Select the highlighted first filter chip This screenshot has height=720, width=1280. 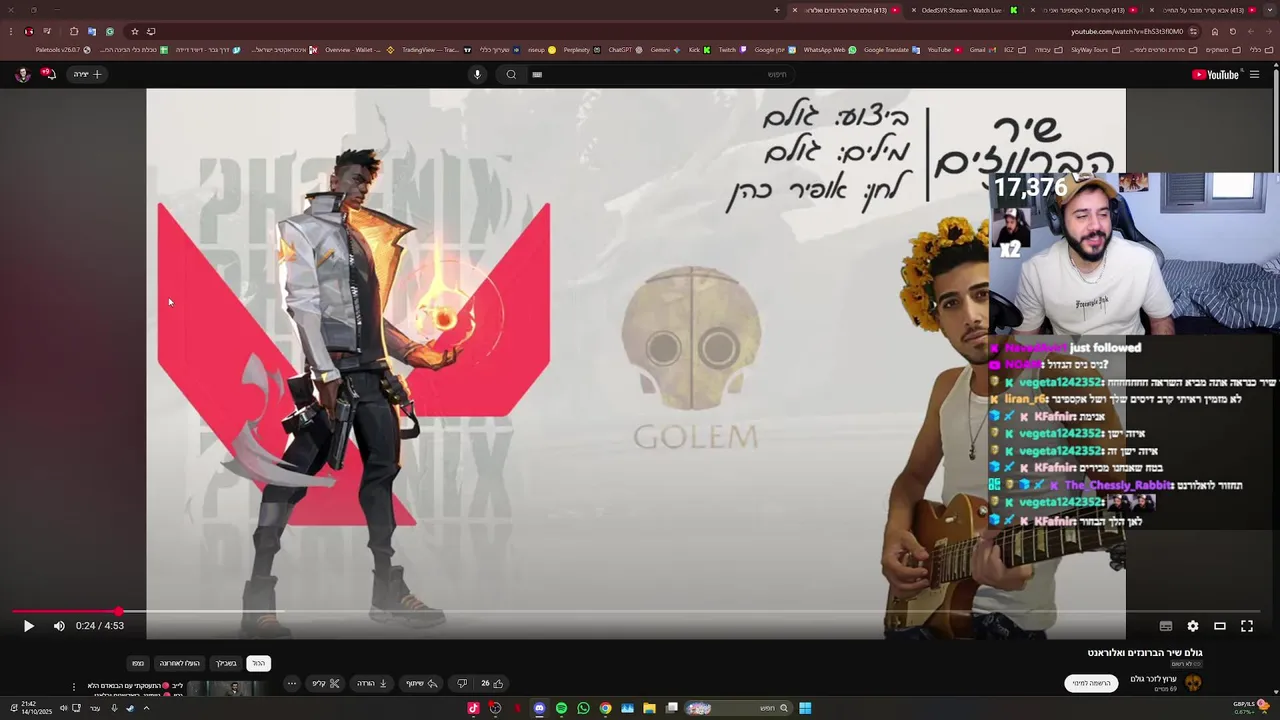click(x=258, y=663)
